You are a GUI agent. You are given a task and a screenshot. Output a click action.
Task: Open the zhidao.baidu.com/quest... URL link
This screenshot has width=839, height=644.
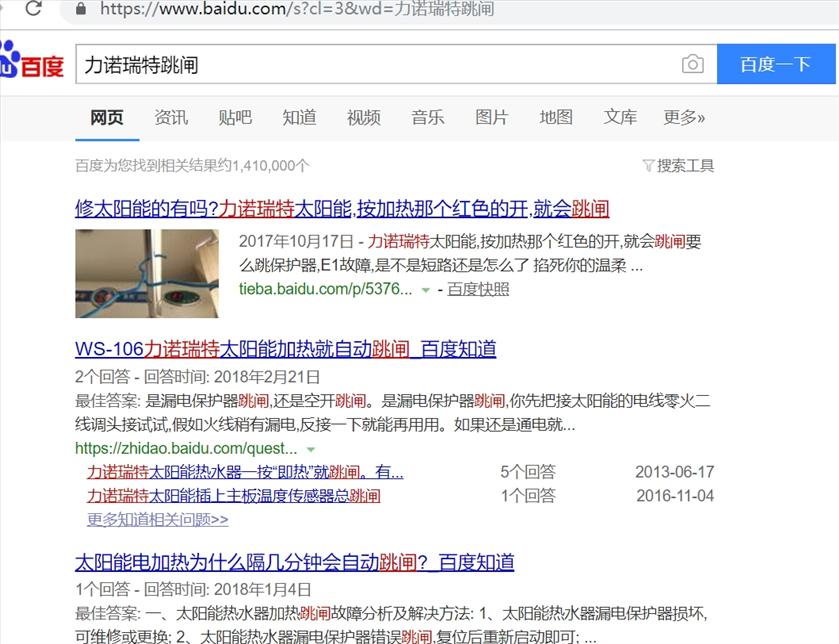(186, 448)
